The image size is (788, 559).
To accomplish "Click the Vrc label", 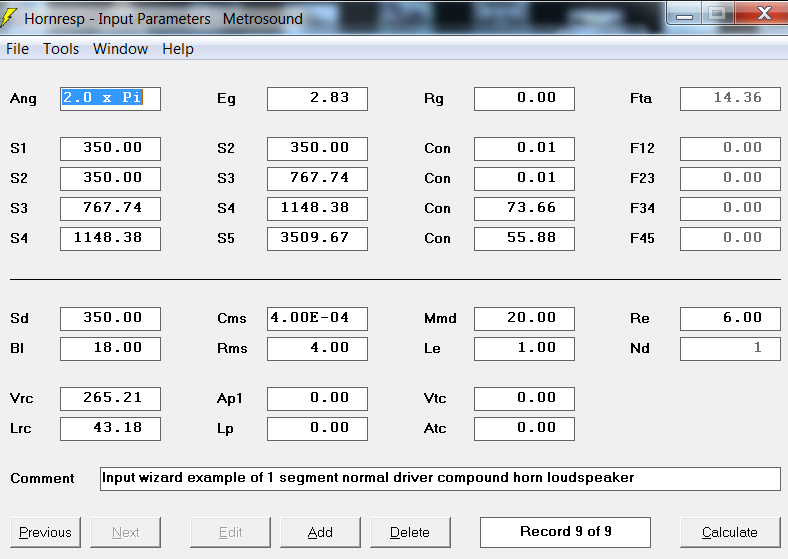I will (x=22, y=399).
